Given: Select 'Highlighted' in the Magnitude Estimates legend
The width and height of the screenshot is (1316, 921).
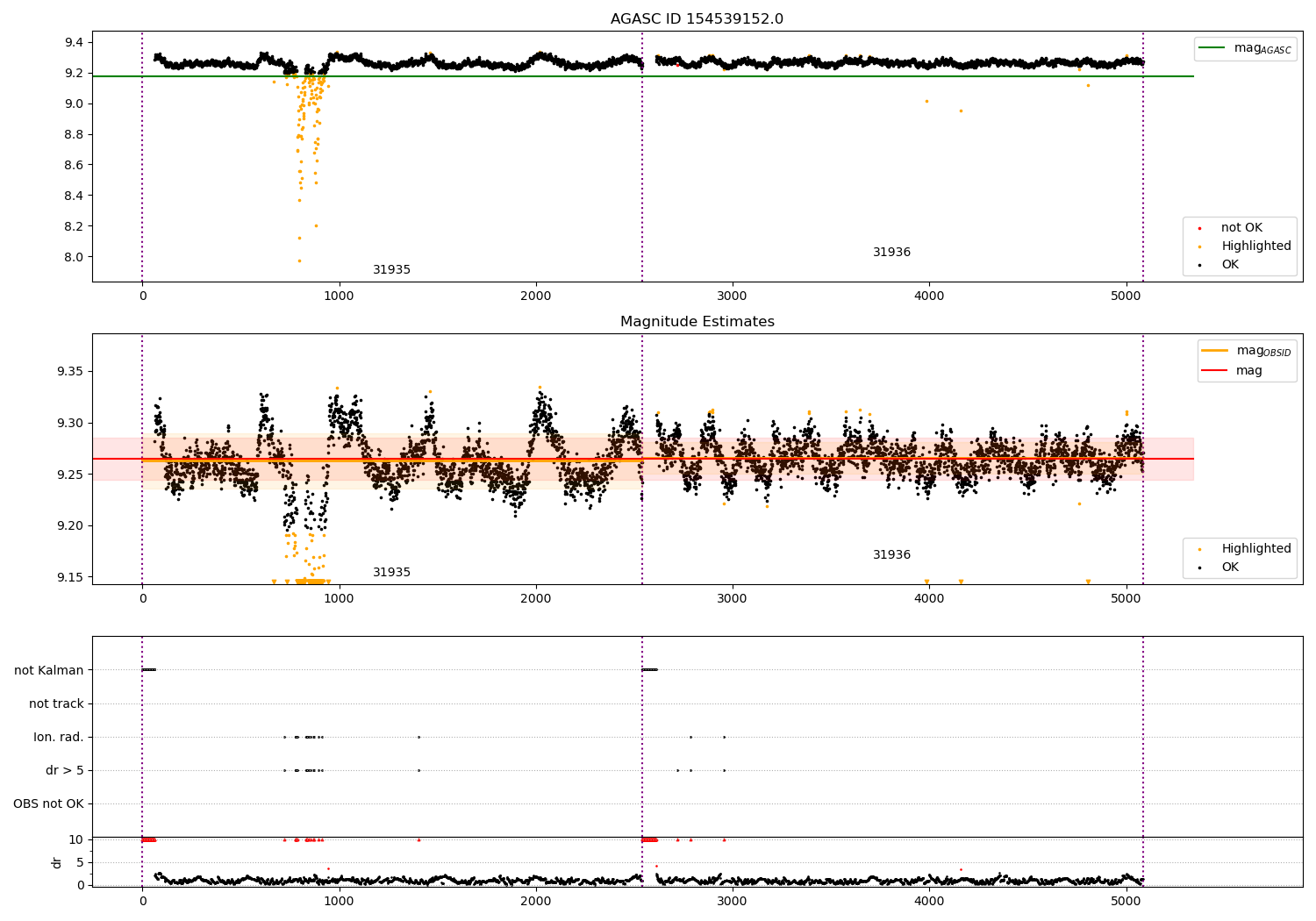Looking at the screenshot, I should (1256, 549).
